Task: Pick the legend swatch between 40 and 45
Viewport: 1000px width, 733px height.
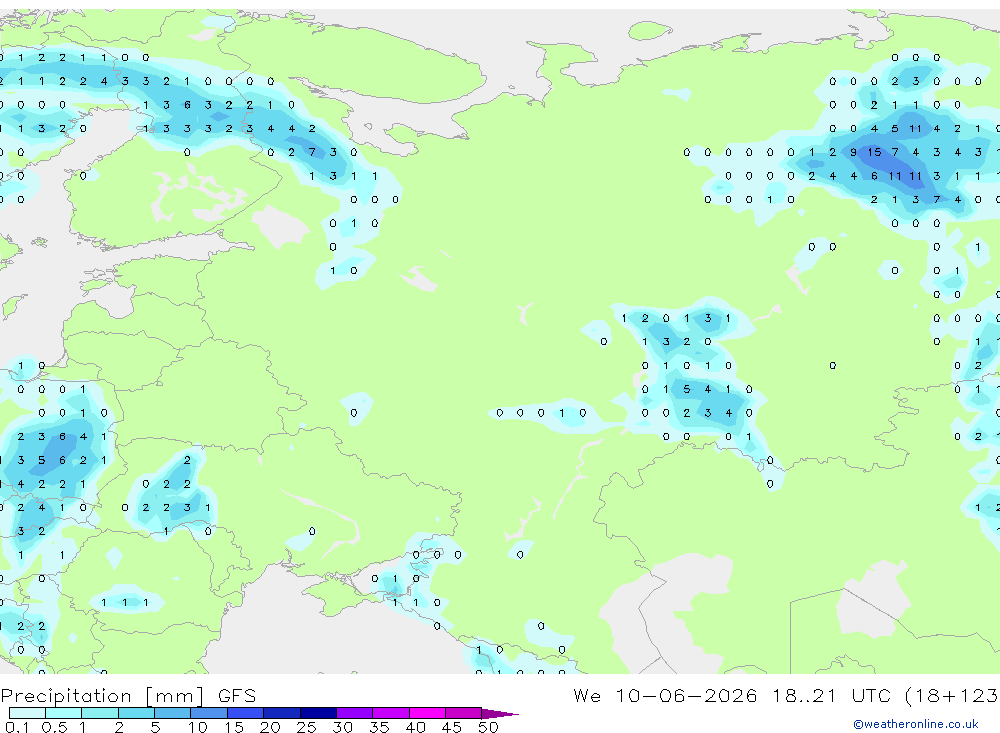Action: (x=427, y=713)
